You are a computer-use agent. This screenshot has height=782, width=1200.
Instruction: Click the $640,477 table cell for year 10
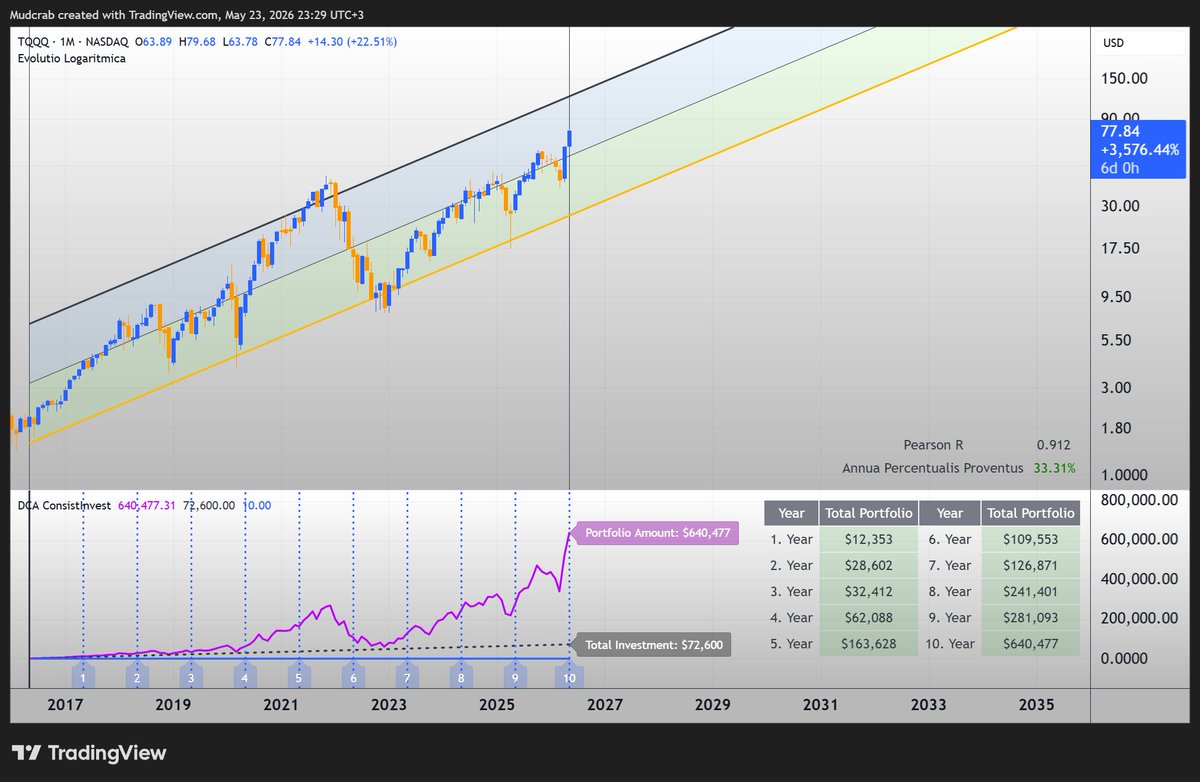click(x=1031, y=643)
